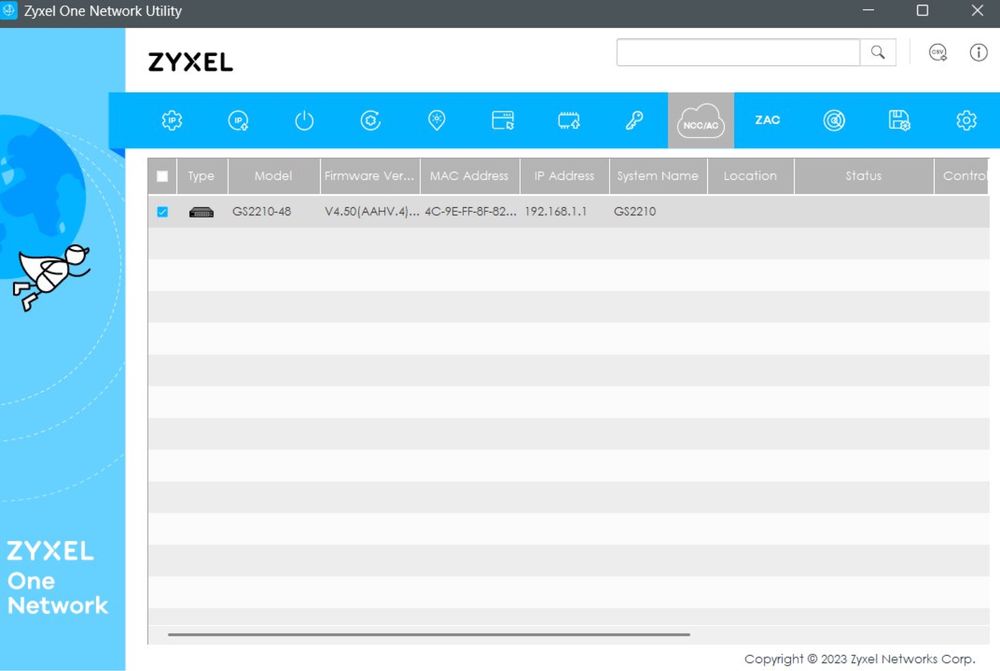
Task: Sort by System Name column header
Action: [658, 176]
